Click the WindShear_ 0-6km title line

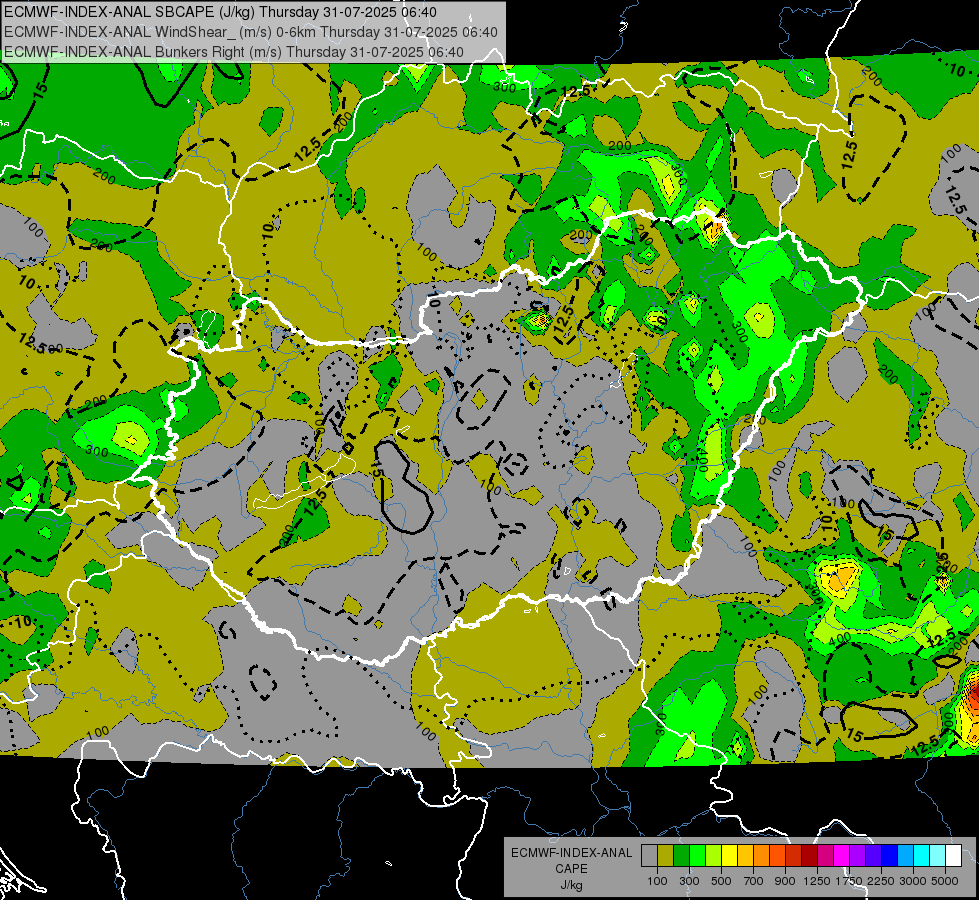[x=250, y=32]
